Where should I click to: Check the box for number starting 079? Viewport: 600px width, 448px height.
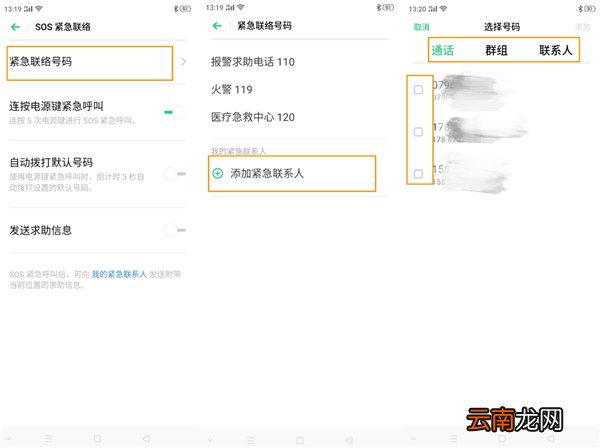tap(418, 90)
